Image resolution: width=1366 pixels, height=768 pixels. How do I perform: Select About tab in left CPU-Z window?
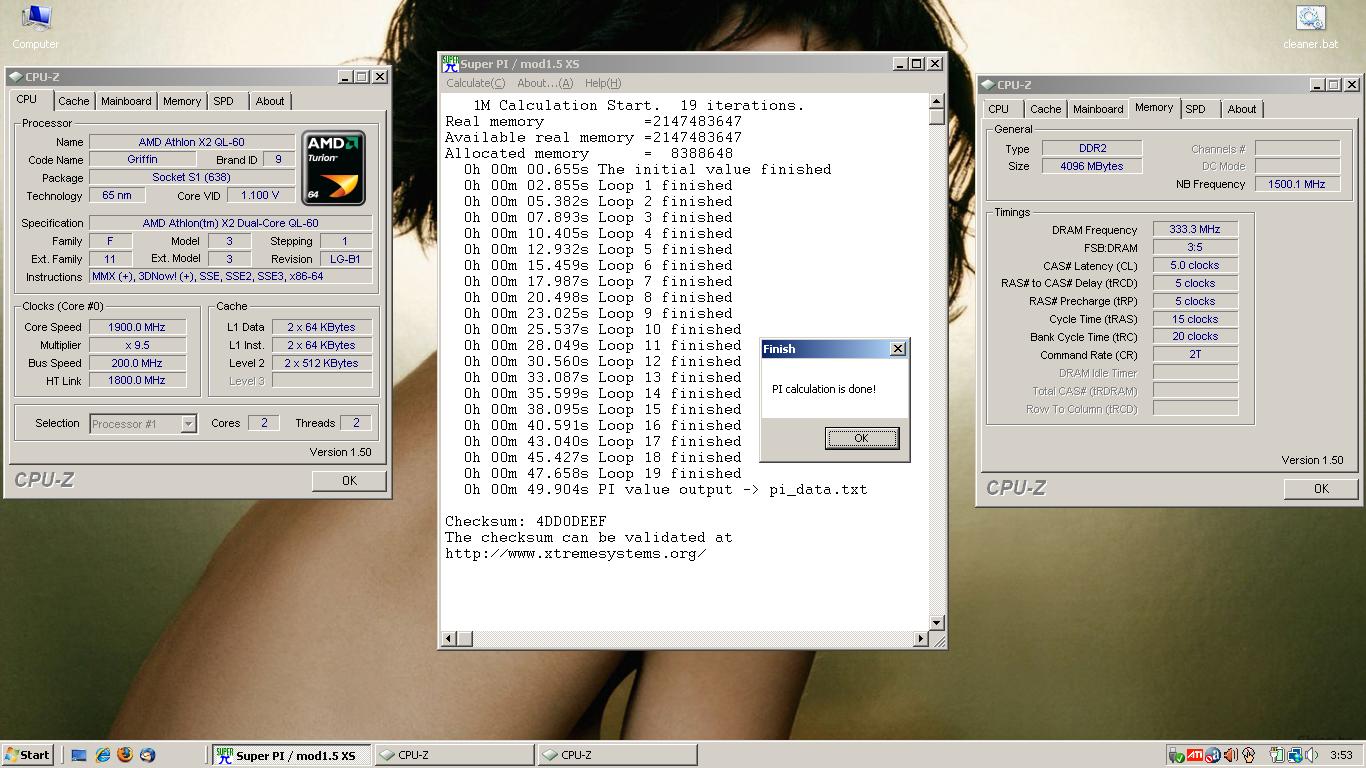coord(270,101)
